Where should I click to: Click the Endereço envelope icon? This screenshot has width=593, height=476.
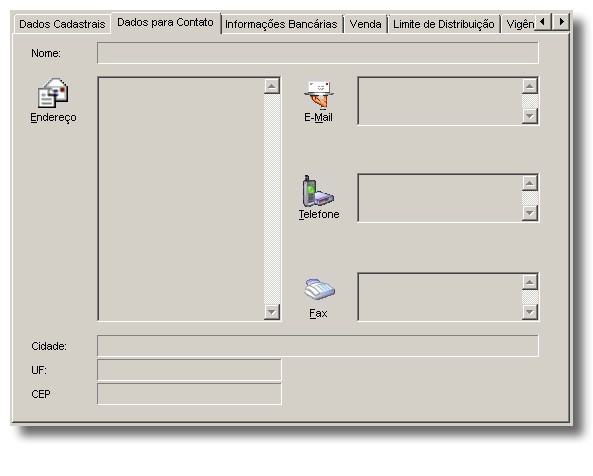[53, 93]
